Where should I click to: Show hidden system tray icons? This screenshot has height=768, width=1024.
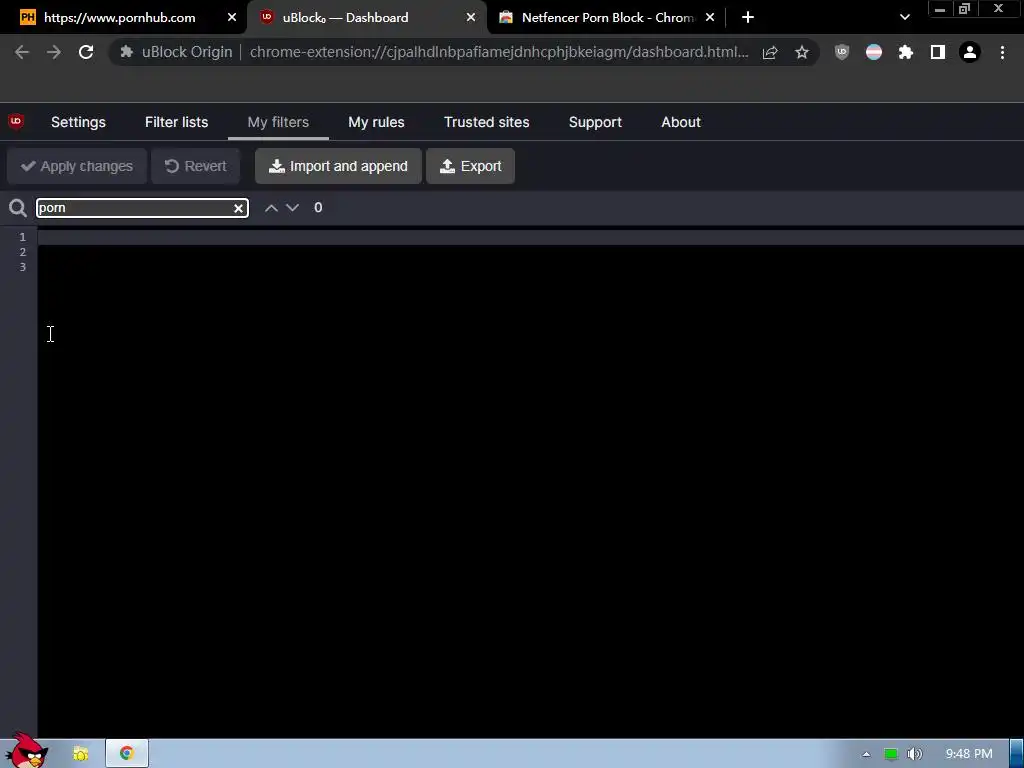(x=866, y=754)
